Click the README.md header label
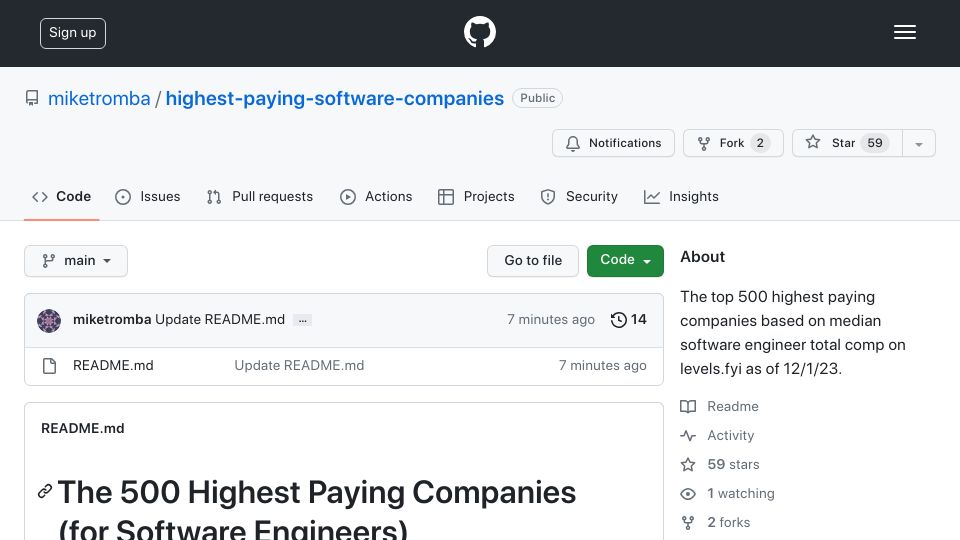This screenshot has height=540, width=960. pos(83,429)
